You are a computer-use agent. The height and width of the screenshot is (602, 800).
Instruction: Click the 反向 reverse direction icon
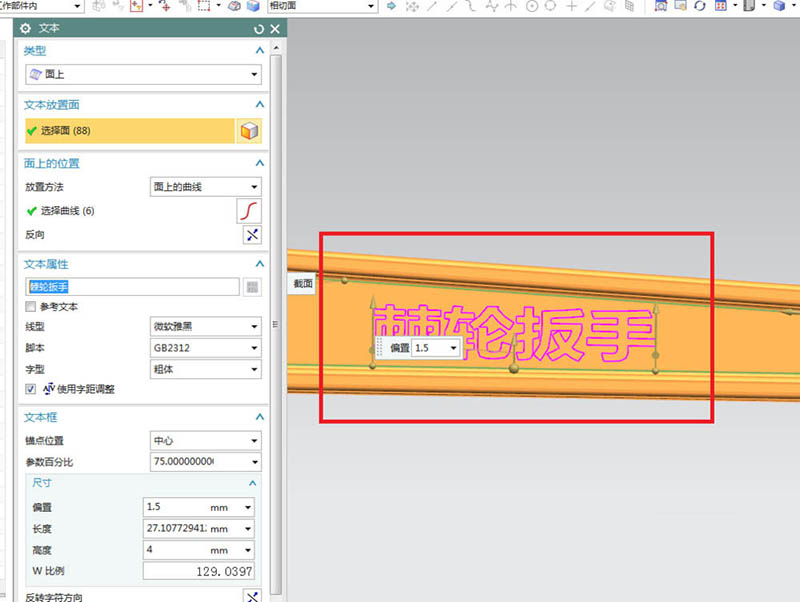click(x=252, y=235)
